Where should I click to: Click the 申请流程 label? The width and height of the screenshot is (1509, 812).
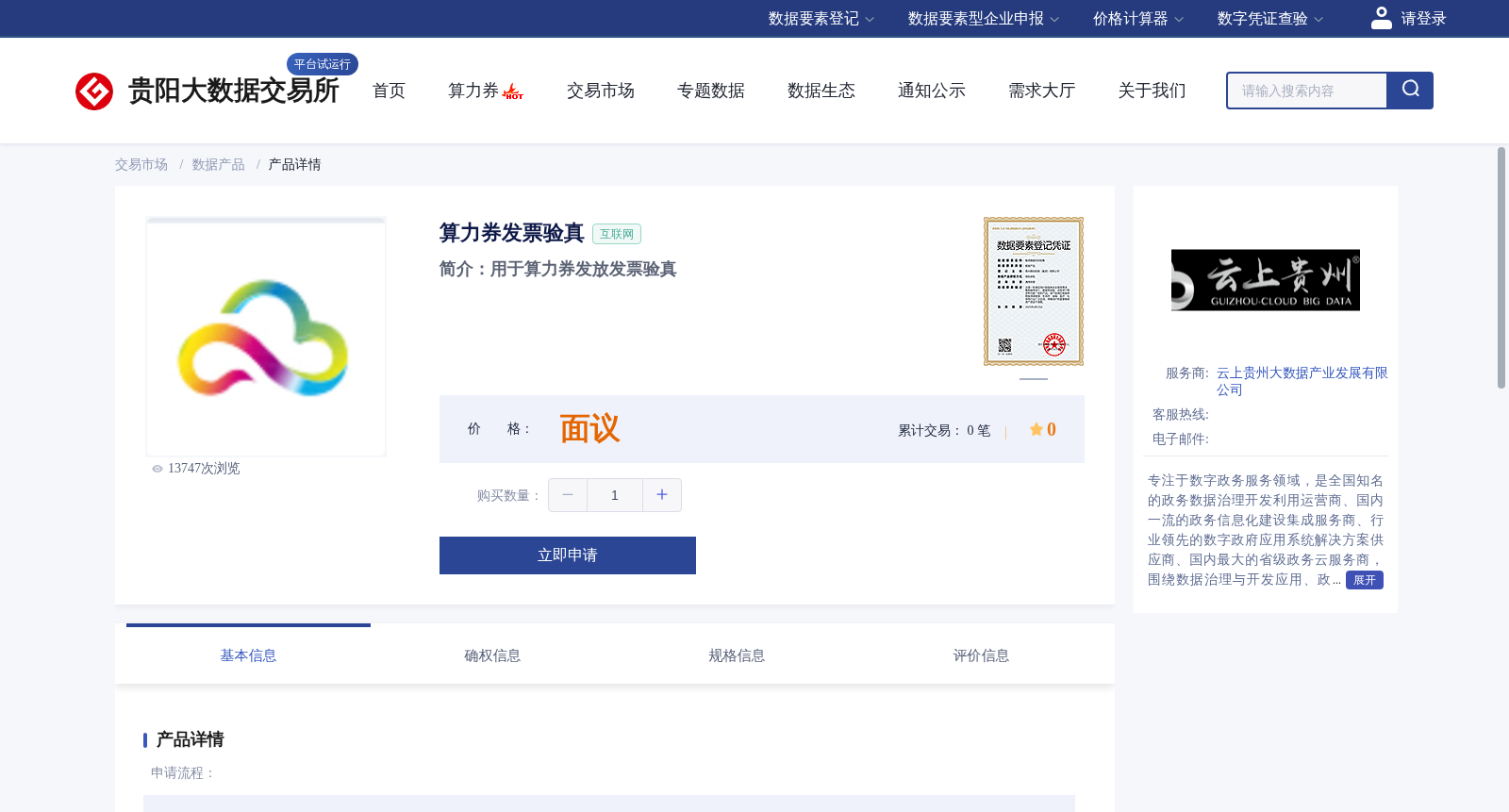[x=183, y=773]
